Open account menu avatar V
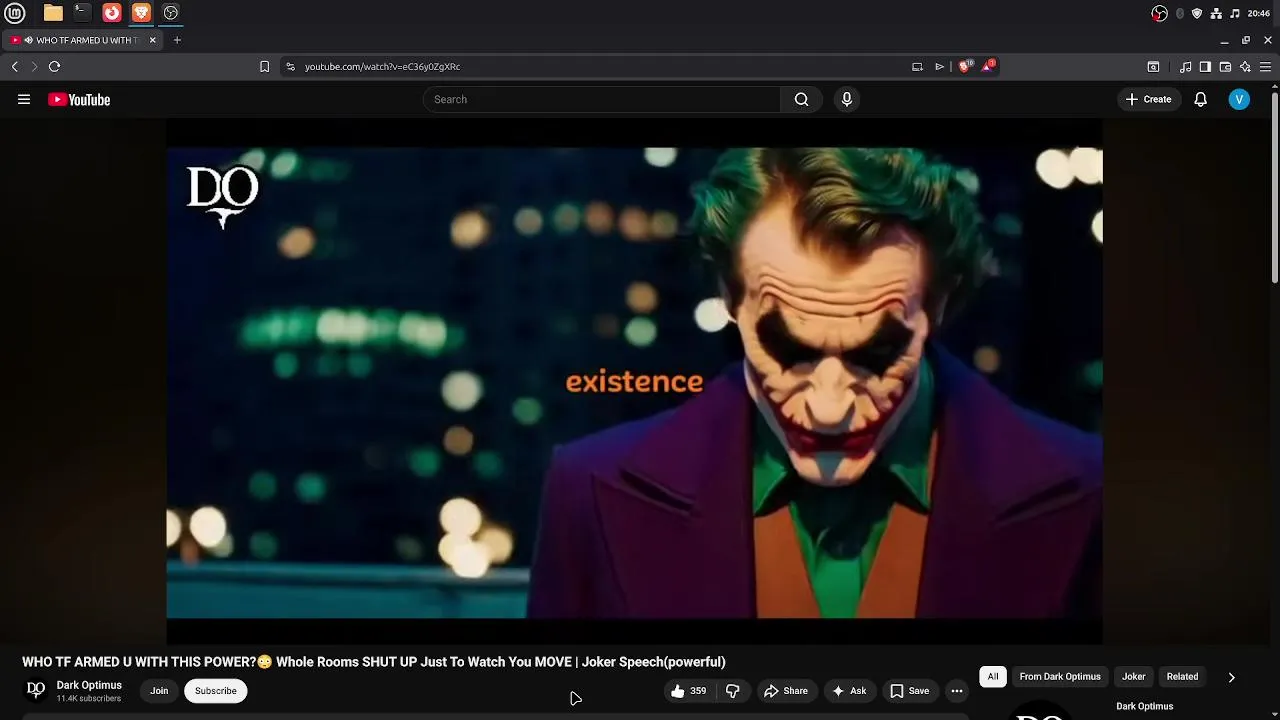 point(1239,99)
